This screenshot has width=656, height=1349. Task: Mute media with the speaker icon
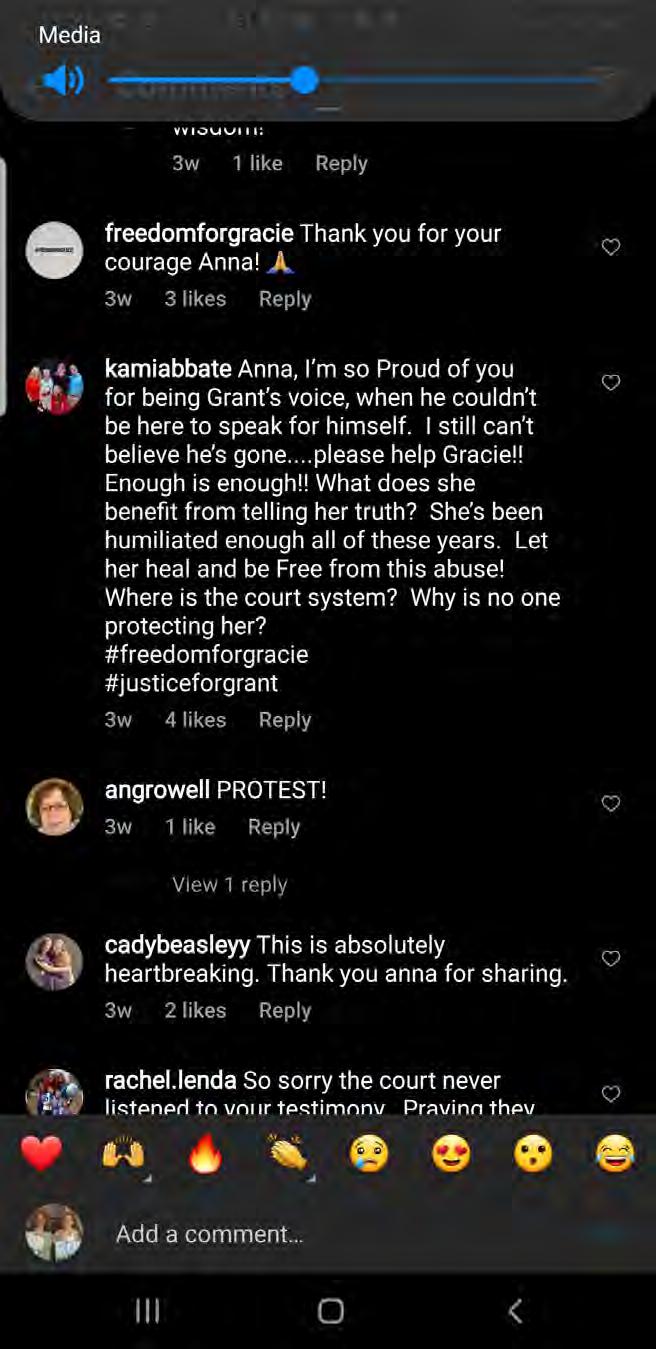pyautogui.click(x=63, y=80)
